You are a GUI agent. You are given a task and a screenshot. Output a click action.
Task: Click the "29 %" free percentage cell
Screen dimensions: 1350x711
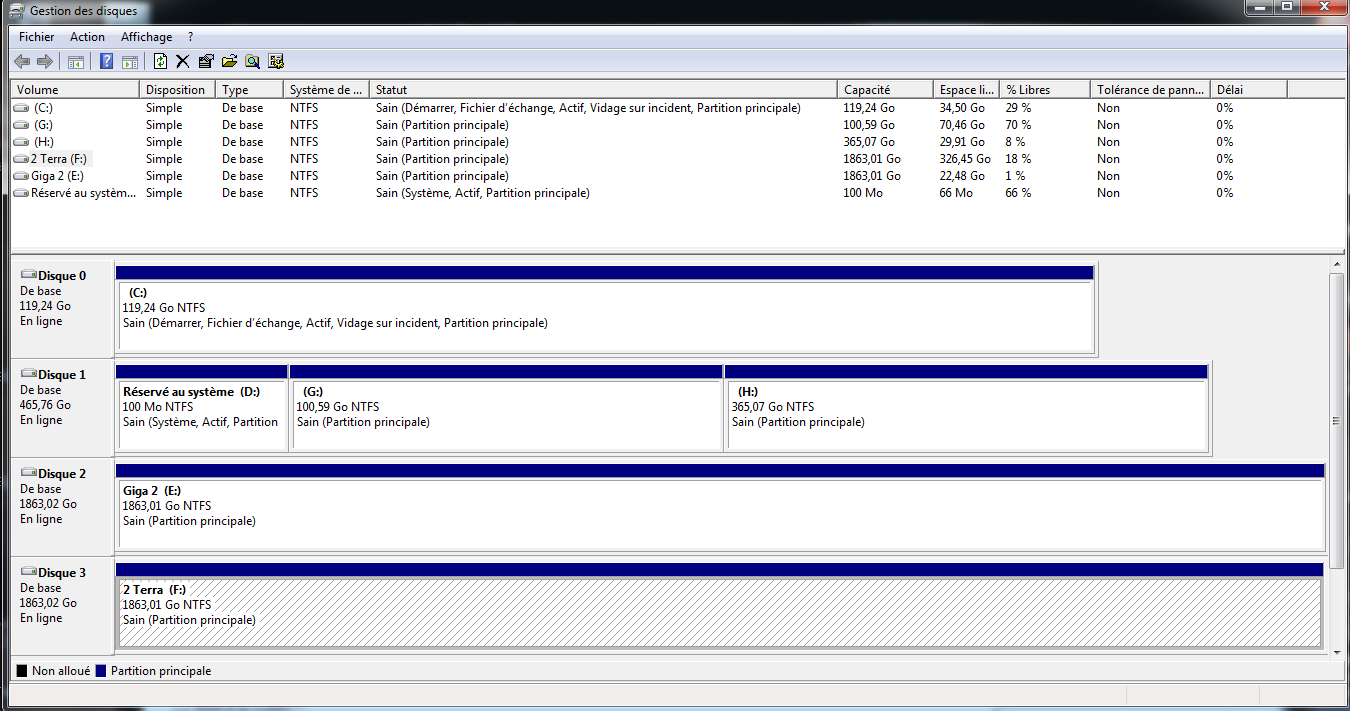coord(1019,108)
